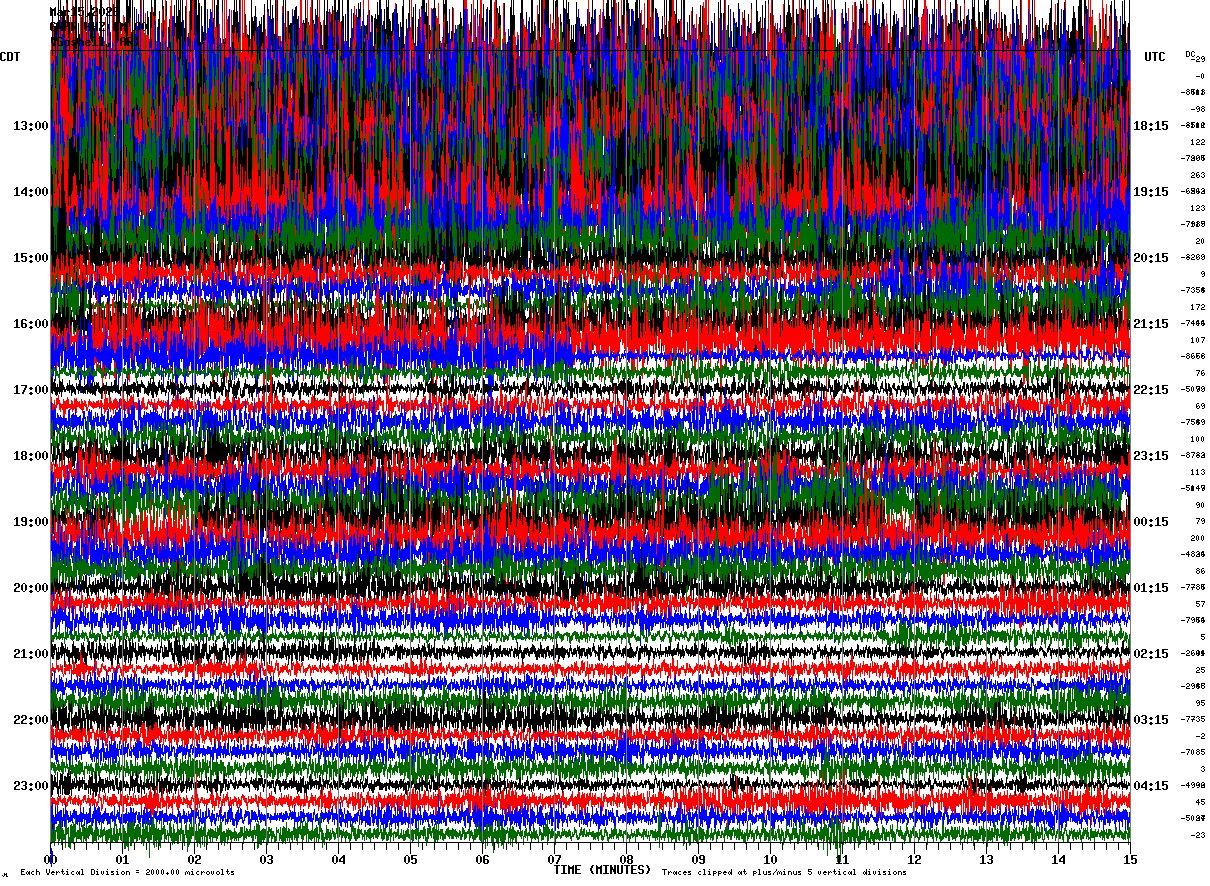This screenshot has width=1210, height=886.
Task: Pick the 04:15 UTC time label
Action: click(1150, 786)
